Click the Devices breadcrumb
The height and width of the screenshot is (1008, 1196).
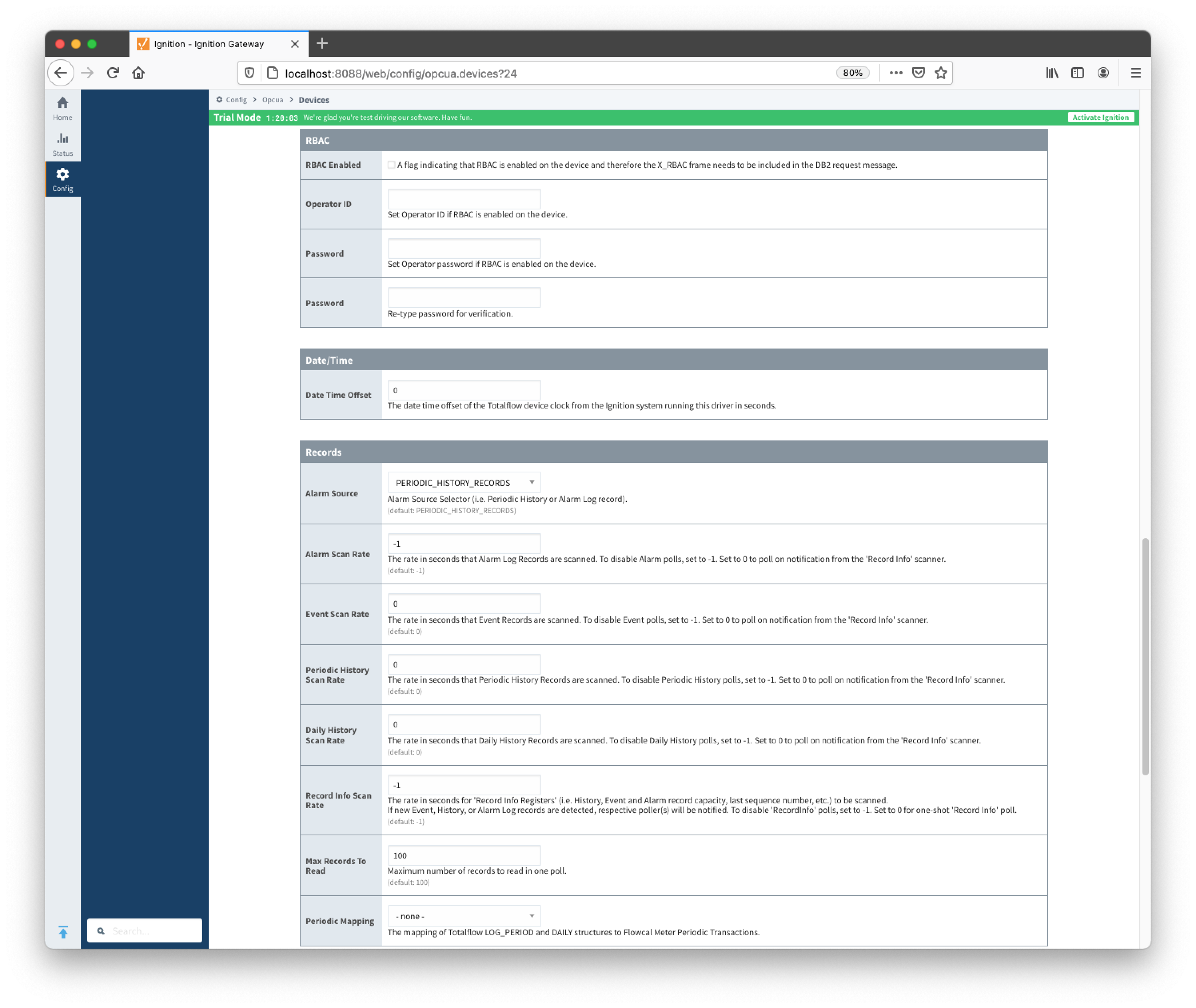(314, 100)
